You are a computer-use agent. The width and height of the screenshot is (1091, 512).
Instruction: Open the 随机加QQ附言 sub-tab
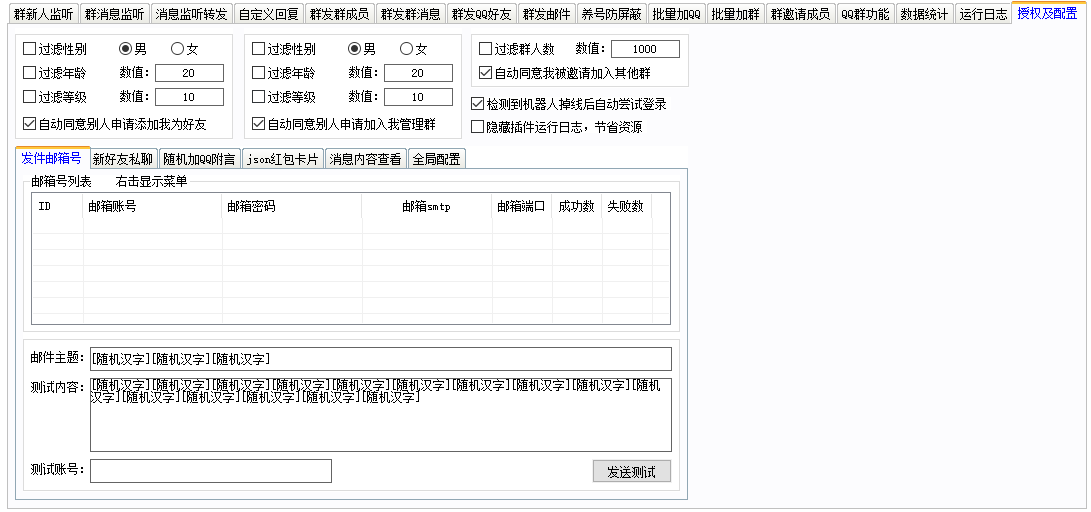point(200,159)
